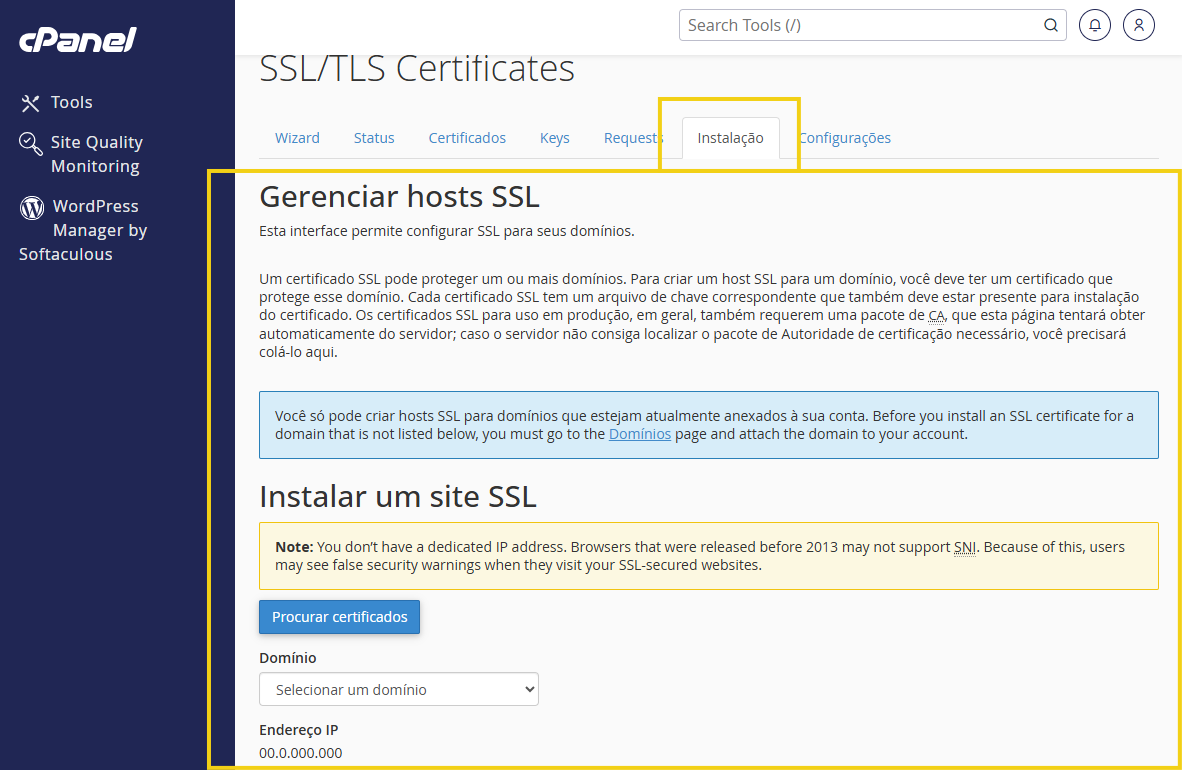Screen dimensions: 1182x770
Task: Click the IP address 00.0.000.000
Action: pos(301,753)
